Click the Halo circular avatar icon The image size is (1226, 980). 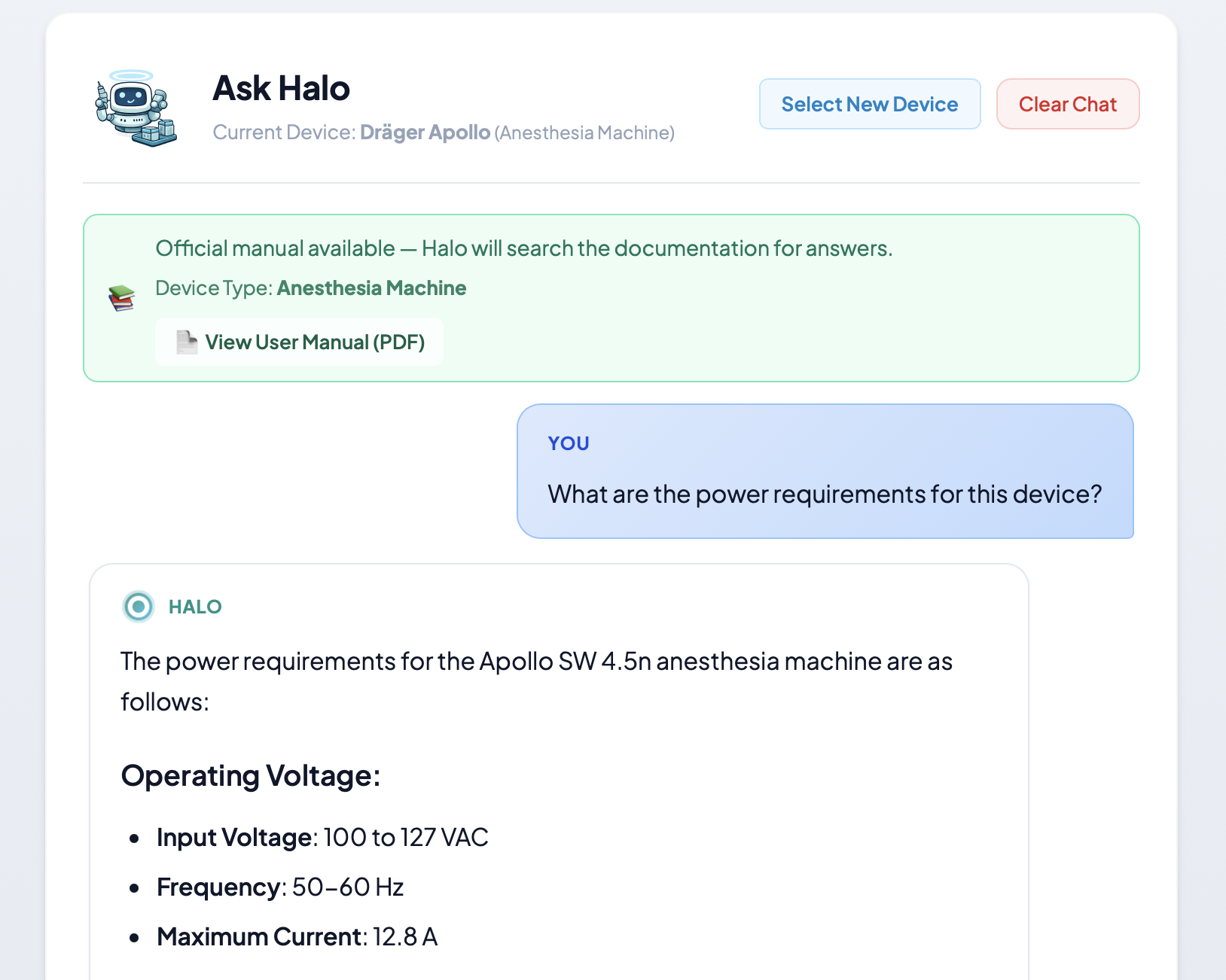pos(139,607)
